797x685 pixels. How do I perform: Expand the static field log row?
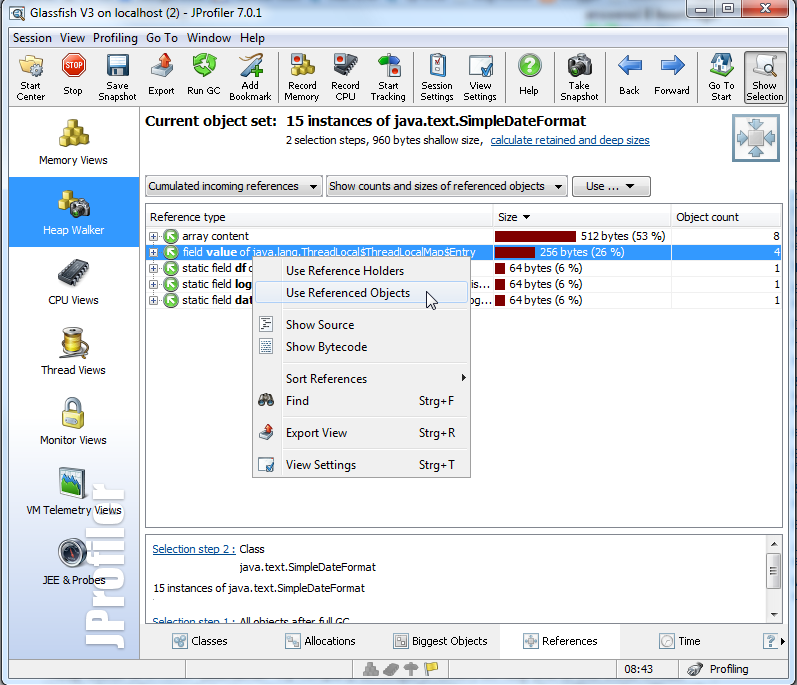154,284
